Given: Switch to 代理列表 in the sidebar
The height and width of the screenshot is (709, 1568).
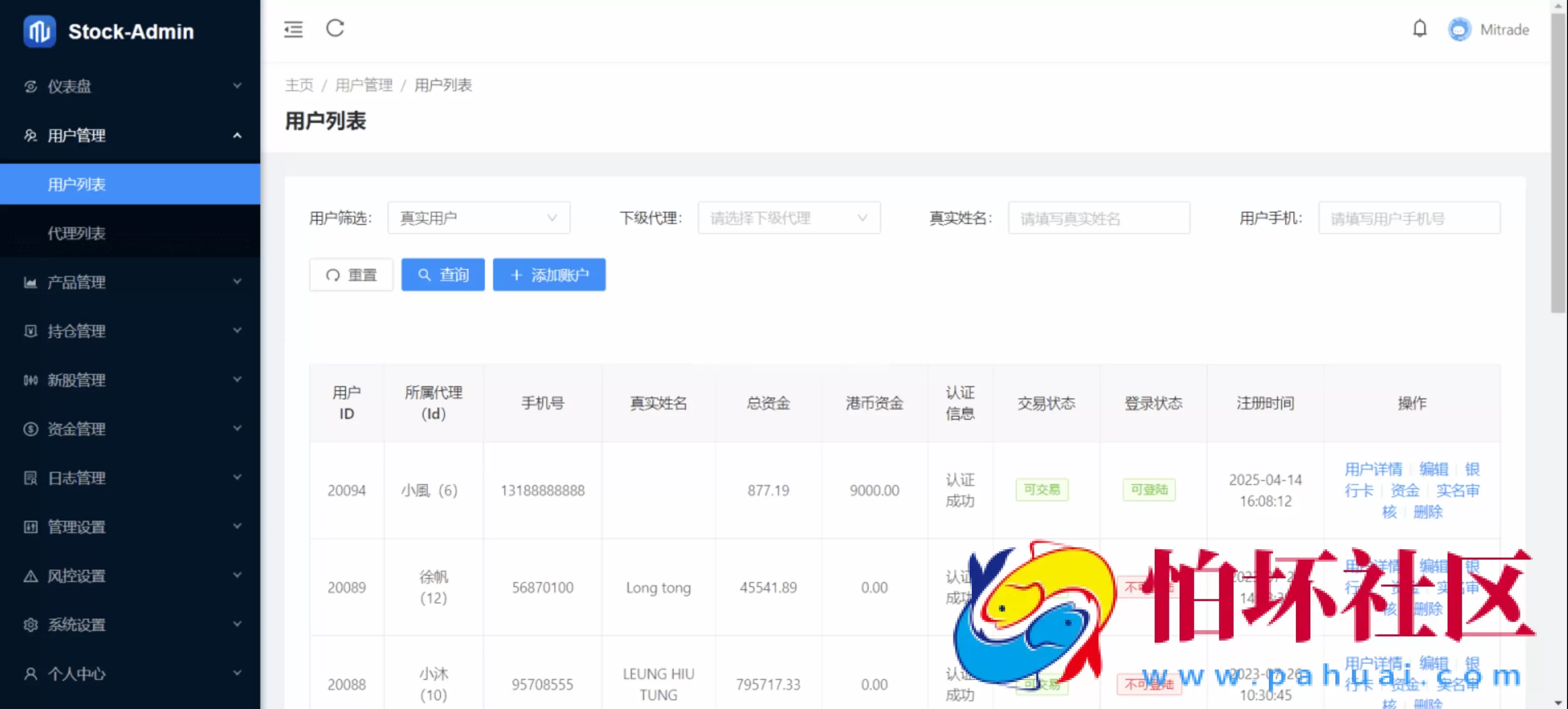Looking at the screenshot, I should tap(77, 233).
